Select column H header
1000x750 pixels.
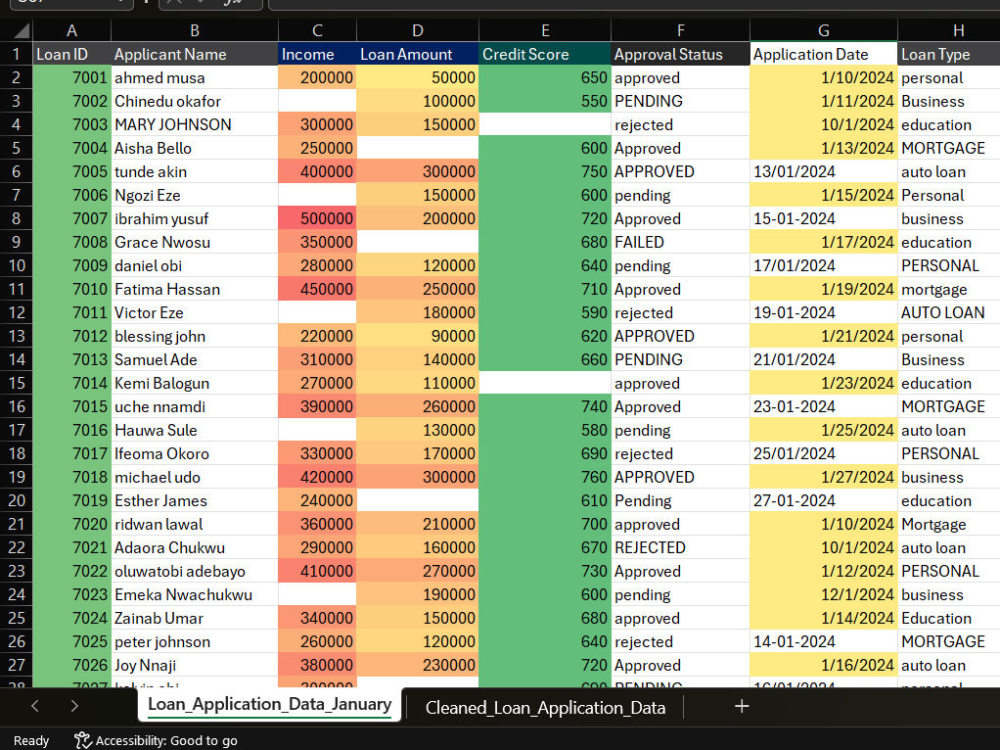pos(949,31)
